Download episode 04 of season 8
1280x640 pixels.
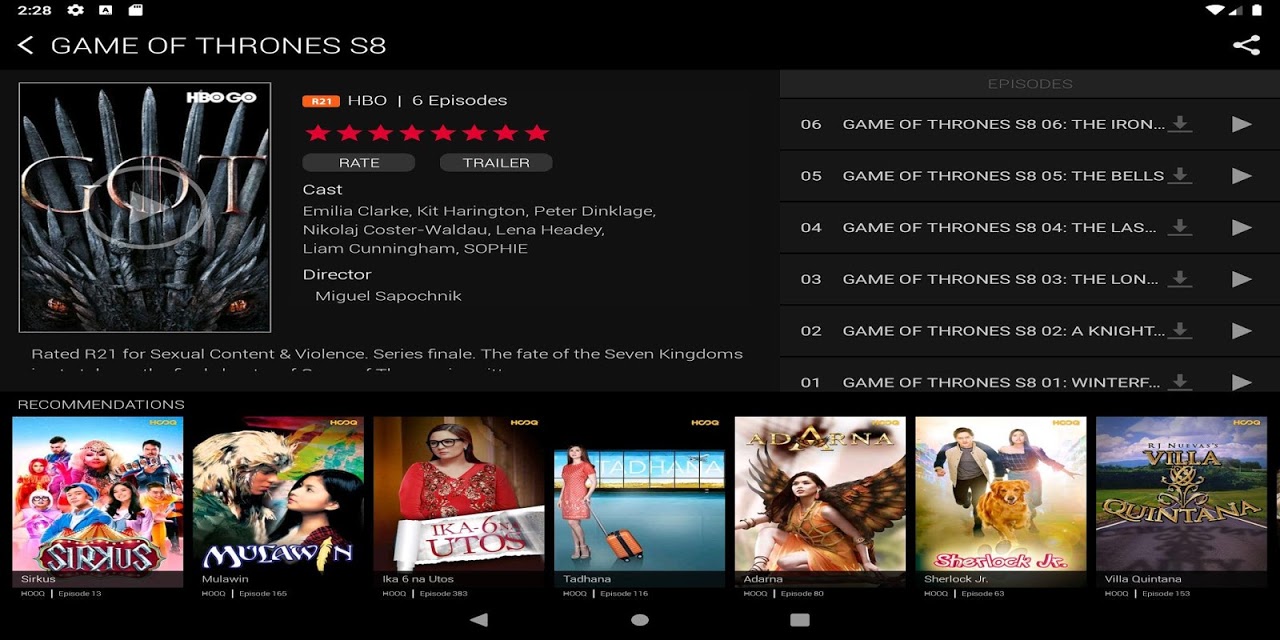click(x=1180, y=227)
